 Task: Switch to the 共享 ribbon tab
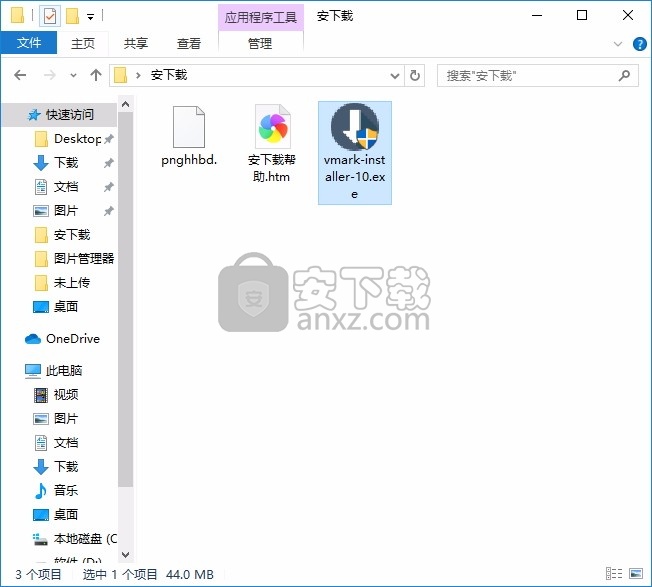click(x=136, y=43)
